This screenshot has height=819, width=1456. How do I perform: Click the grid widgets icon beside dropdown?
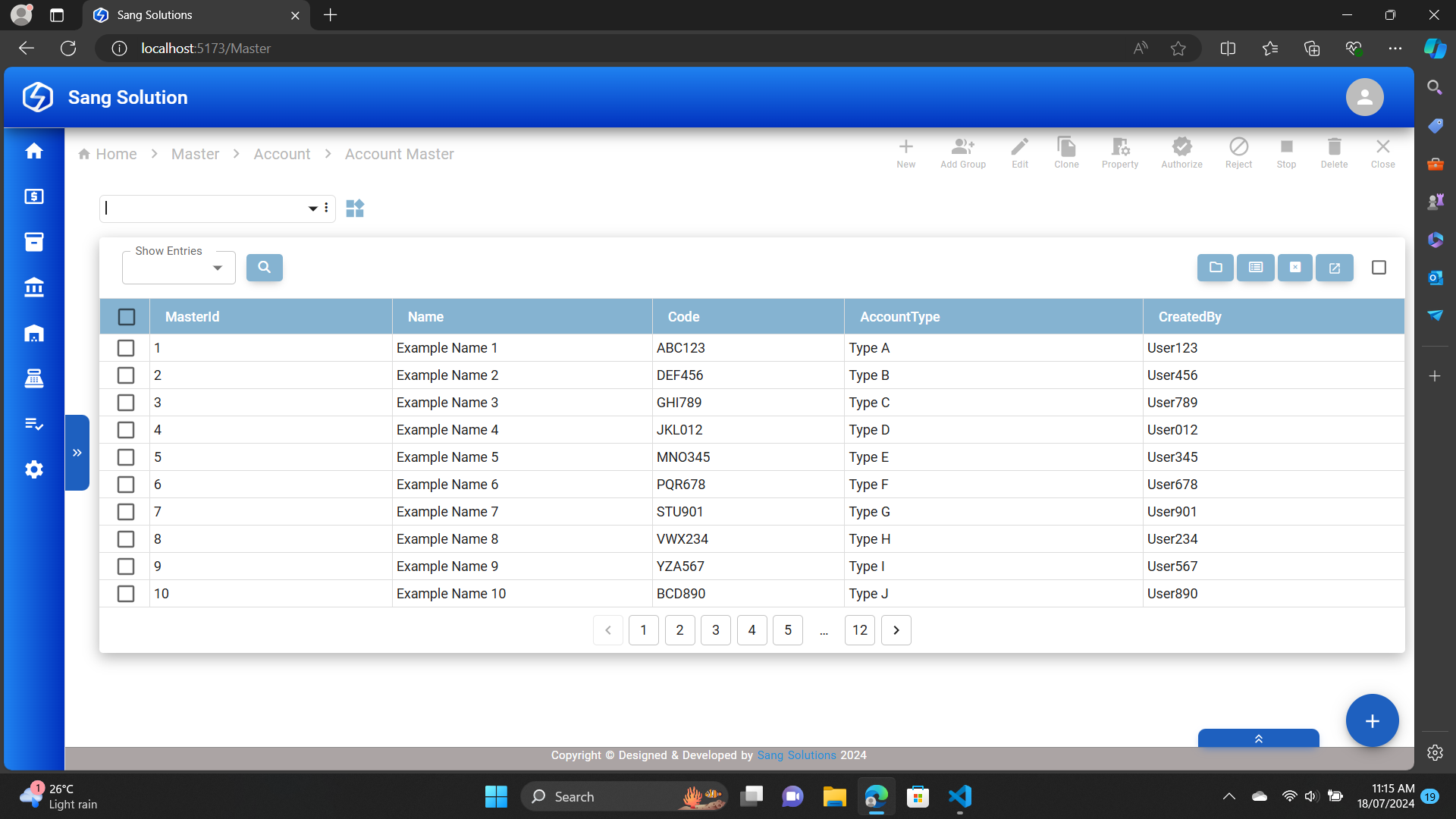click(355, 208)
